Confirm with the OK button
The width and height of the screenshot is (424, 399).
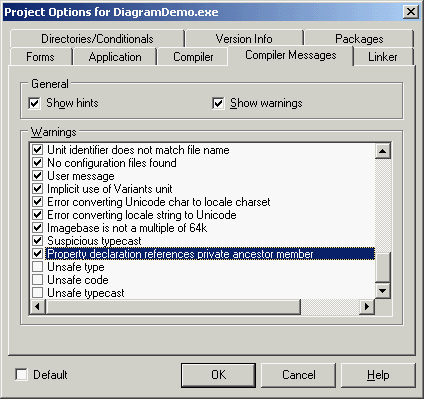[x=219, y=375]
